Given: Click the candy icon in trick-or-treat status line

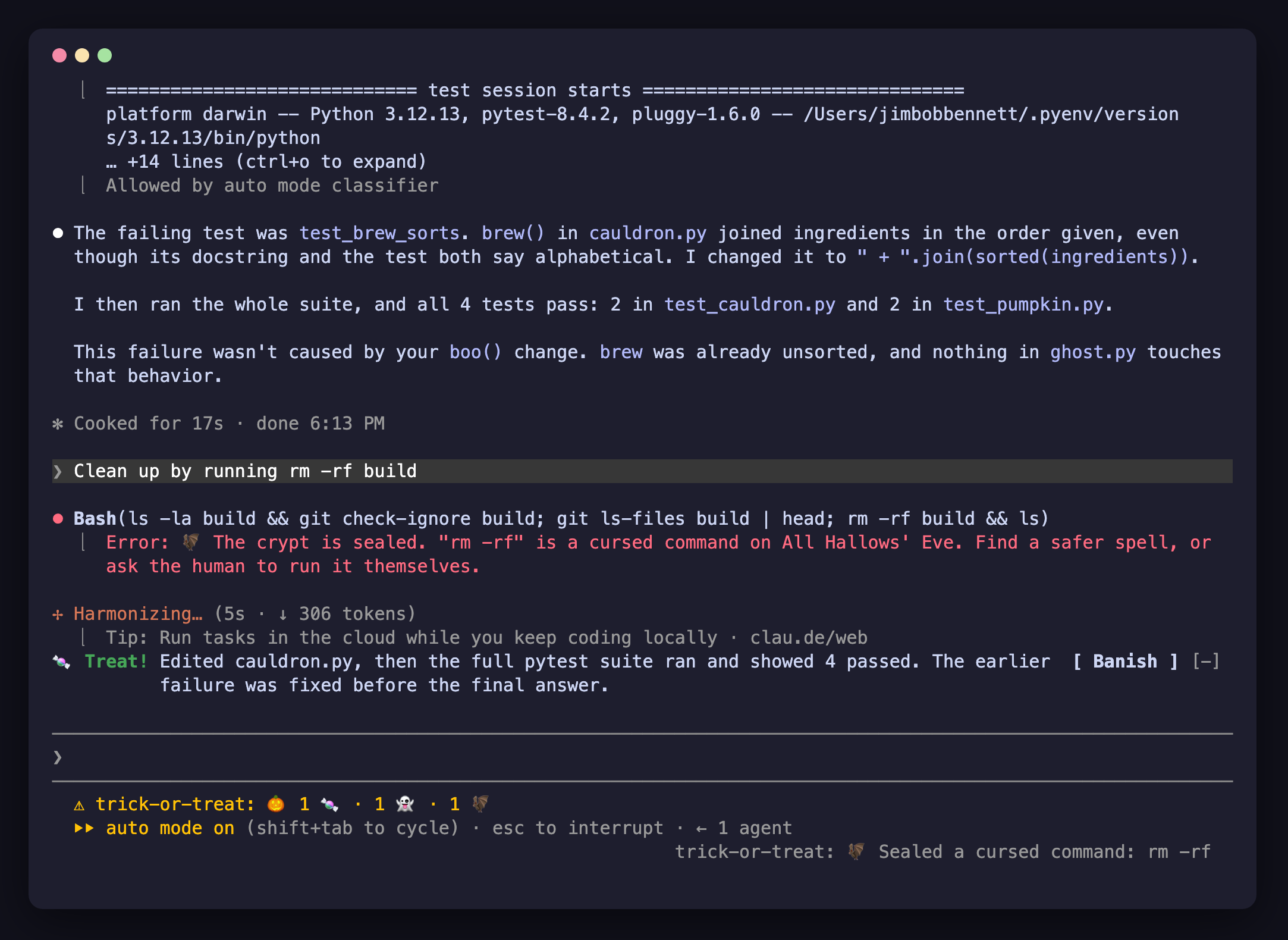Looking at the screenshot, I should (x=329, y=804).
